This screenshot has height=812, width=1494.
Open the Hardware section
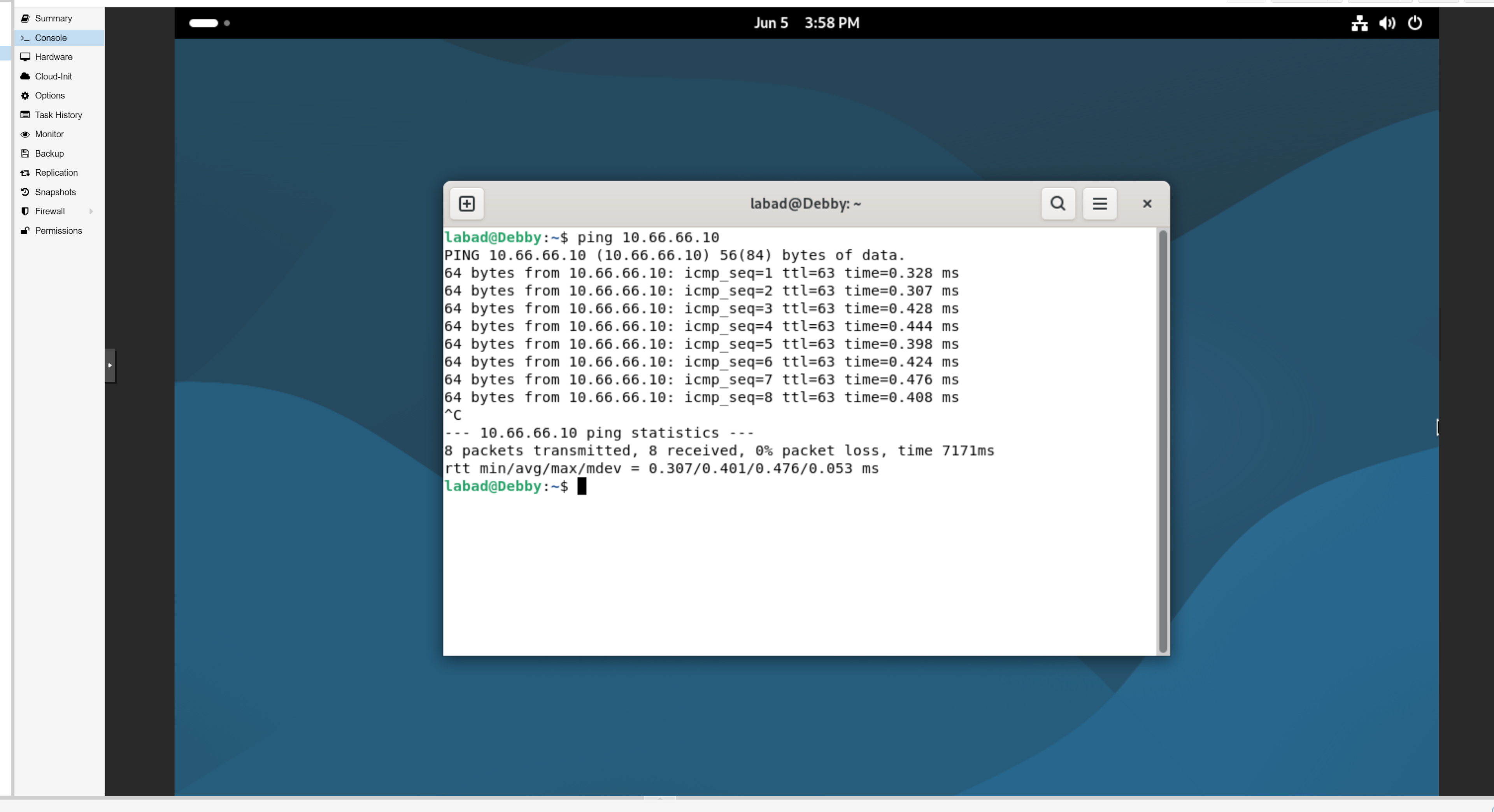[59, 57]
